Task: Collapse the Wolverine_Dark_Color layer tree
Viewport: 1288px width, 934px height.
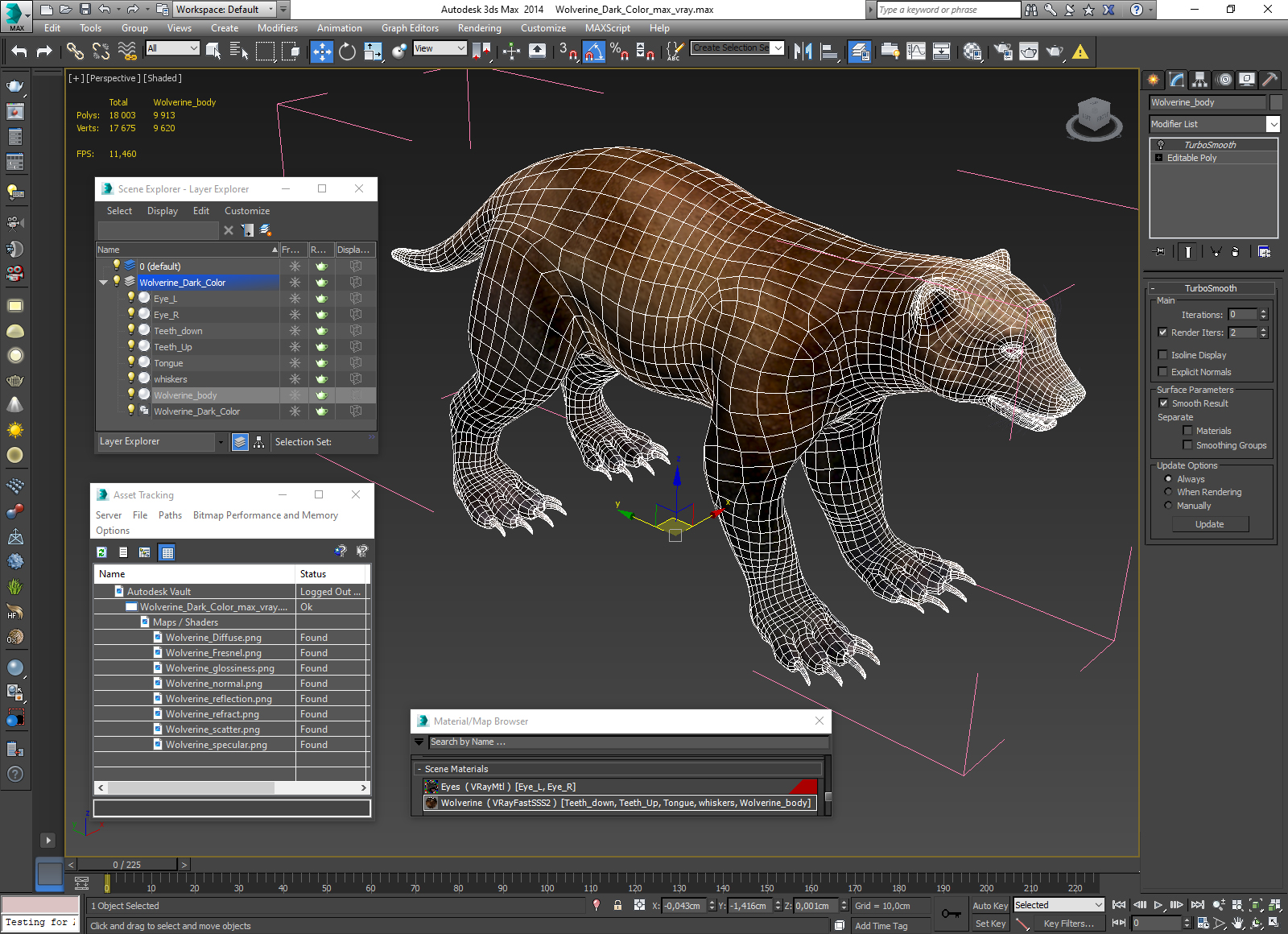Action: pyautogui.click(x=103, y=283)
